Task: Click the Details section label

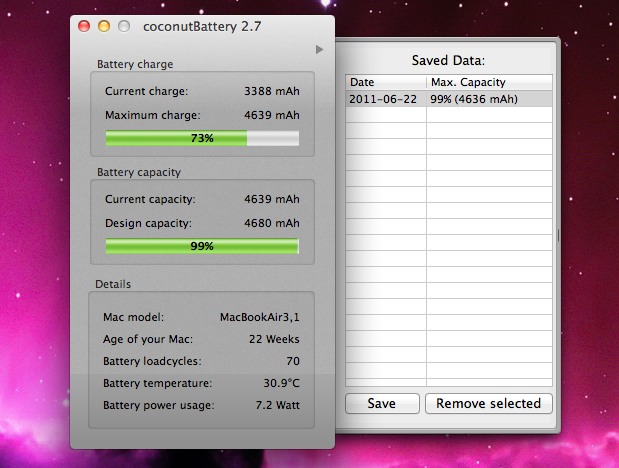Action: (113, 284)
